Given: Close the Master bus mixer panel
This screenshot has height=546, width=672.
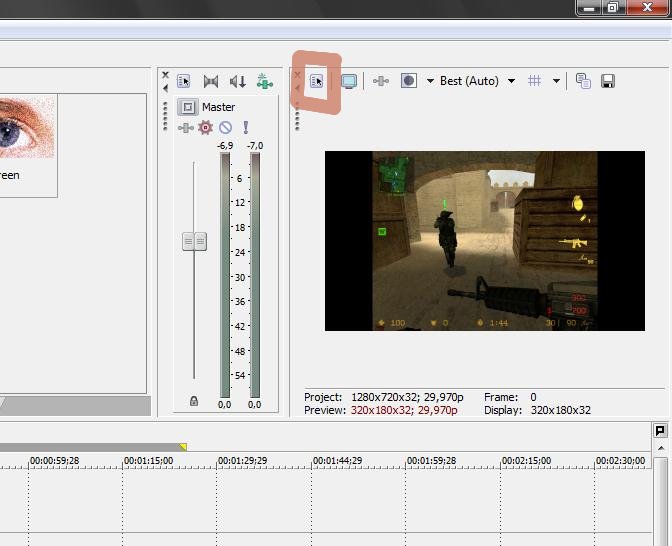Looking at the screenshot, I should (x=165, y=75).
